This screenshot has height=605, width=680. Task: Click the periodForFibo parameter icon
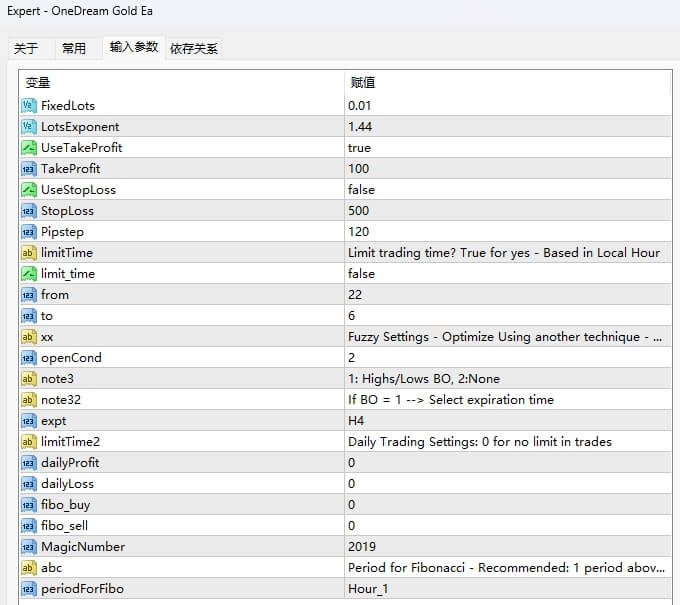(x=29, y=589)
